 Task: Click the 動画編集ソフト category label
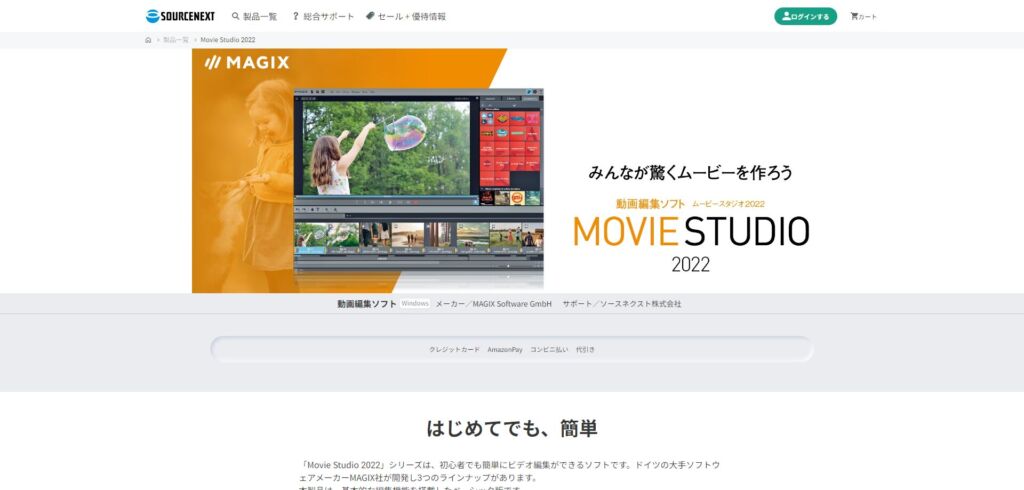(x=367, y=304)
